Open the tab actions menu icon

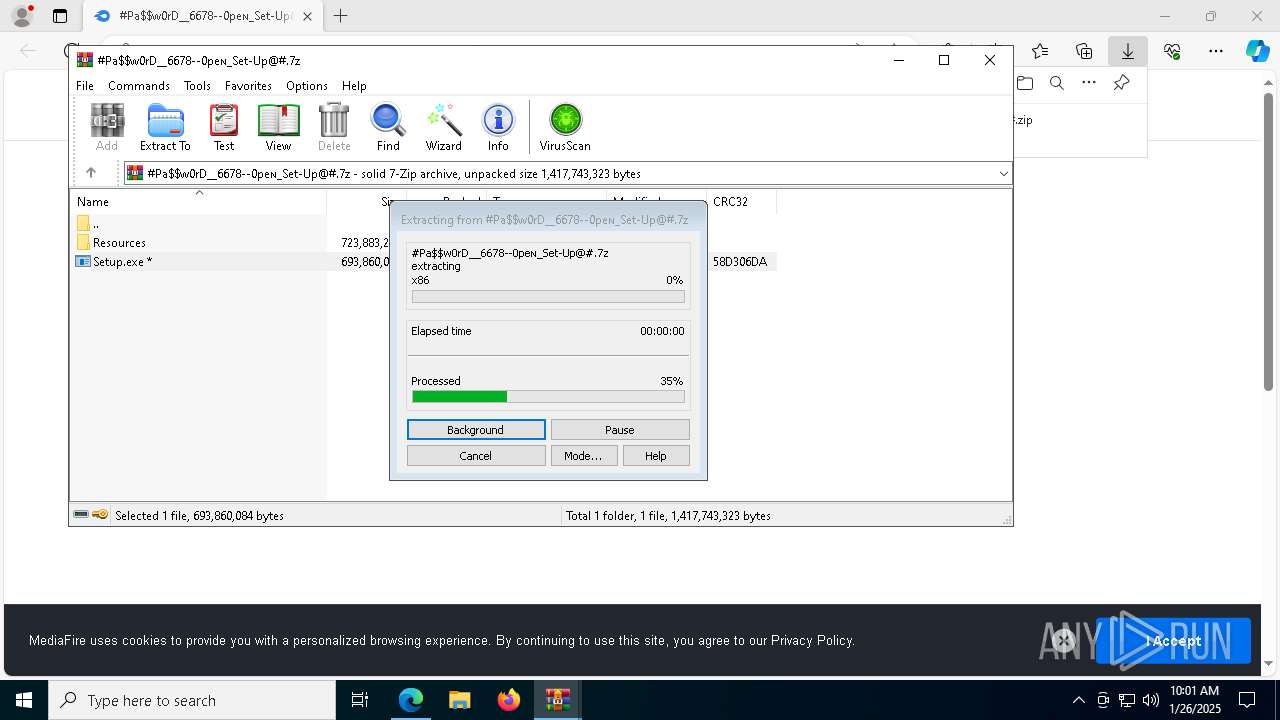[x=60, y=16]
